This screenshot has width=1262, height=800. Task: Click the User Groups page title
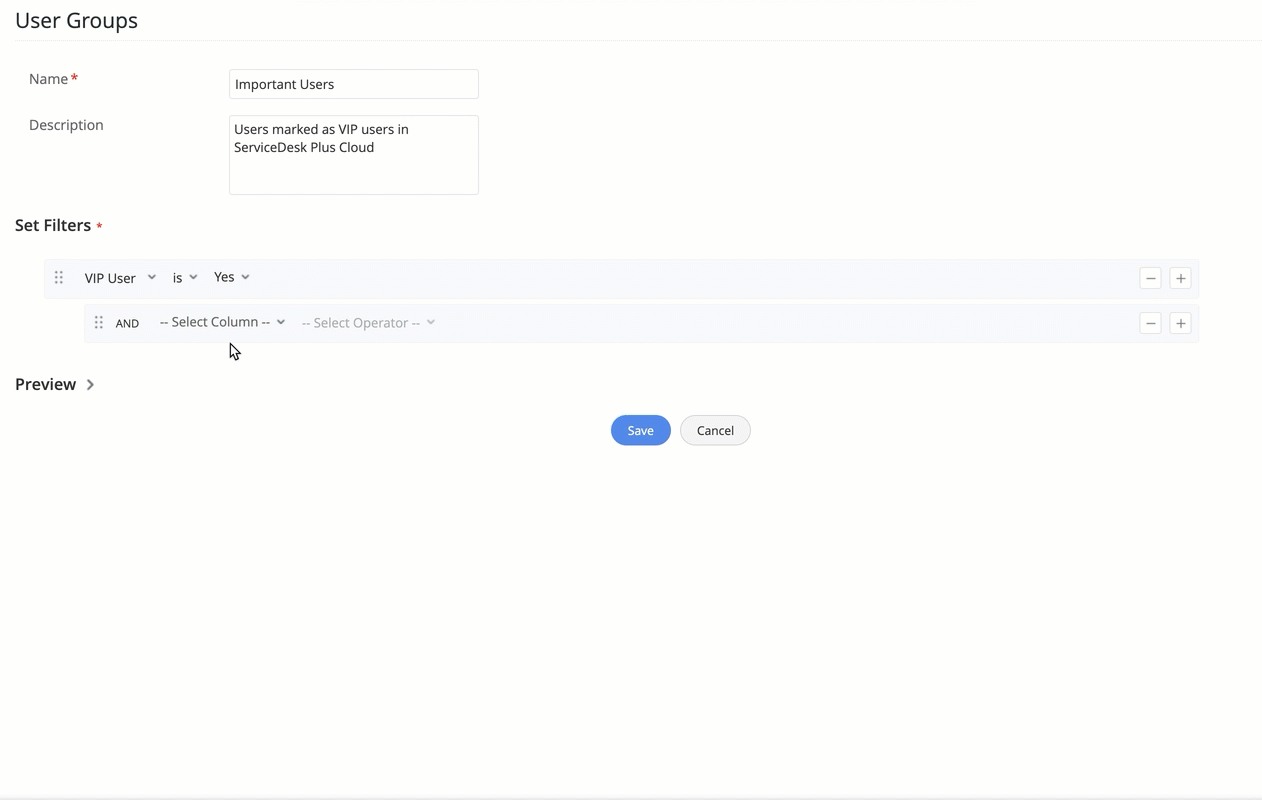click(76, 20)
